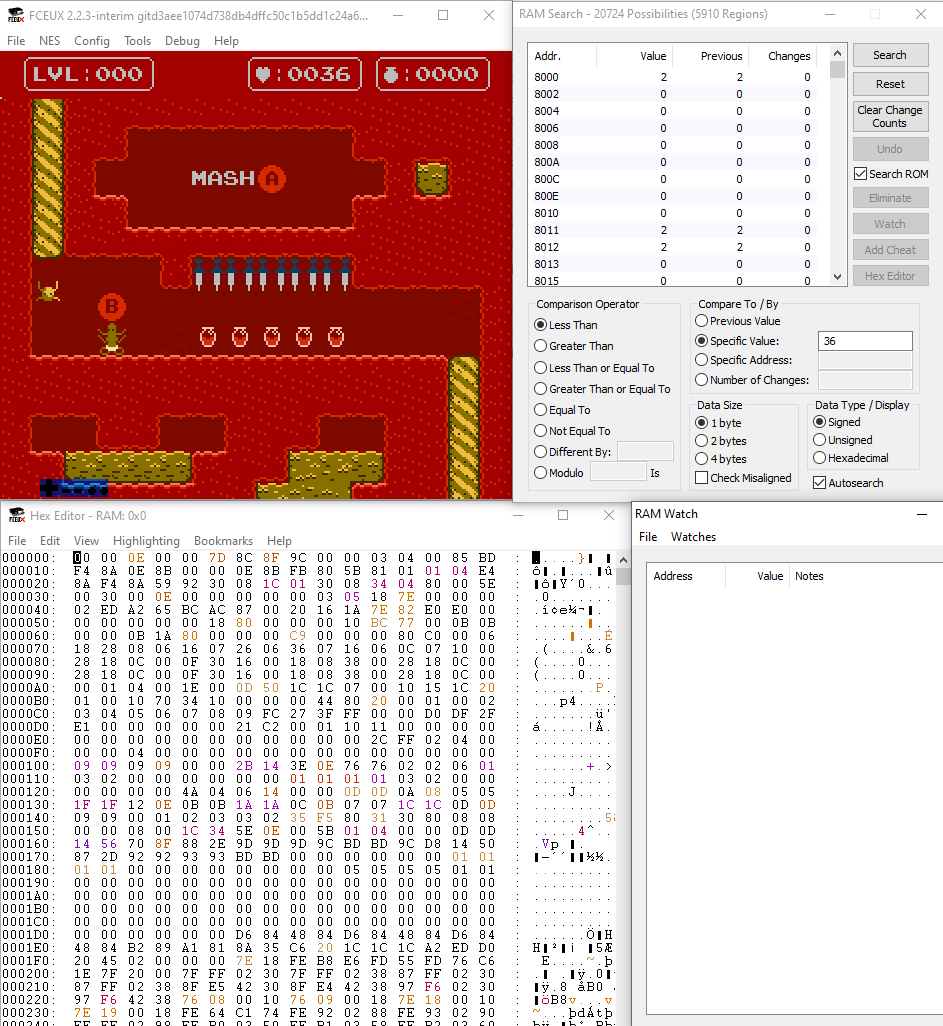This screenshot has width=943, height=1026.
Task: Choose 4 bytes data size
Action: (721, 459)
